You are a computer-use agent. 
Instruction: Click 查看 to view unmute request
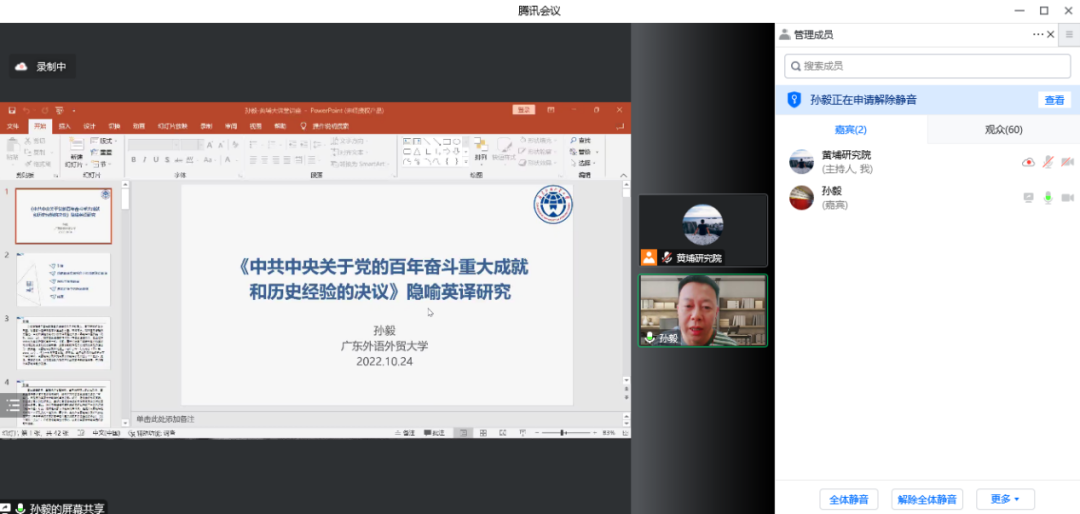[1054, 100]
